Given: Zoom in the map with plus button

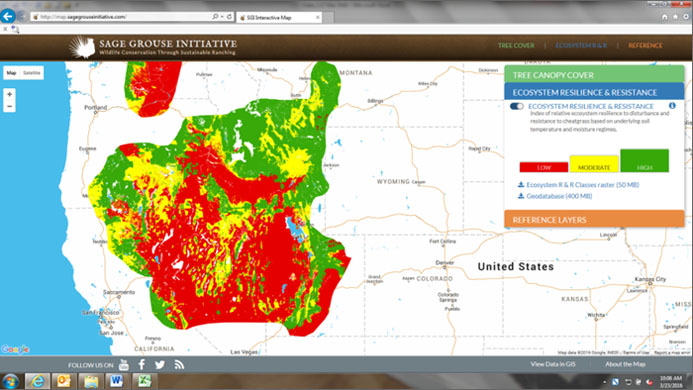Looking at the screenshot, I should (x=9, y=94).
